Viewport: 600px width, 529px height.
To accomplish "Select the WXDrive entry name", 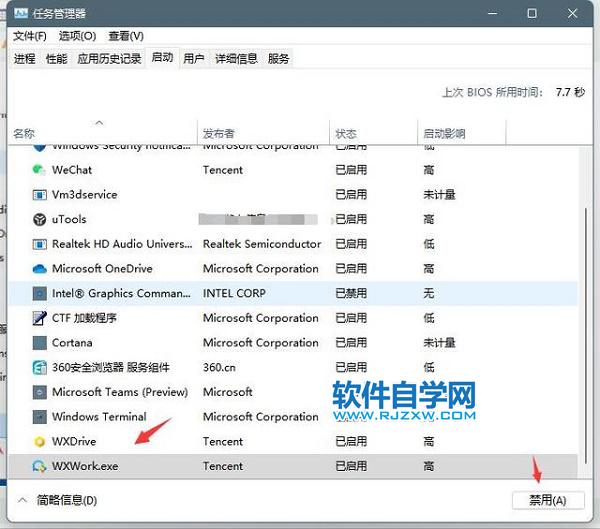I will [x=74, y=441].
